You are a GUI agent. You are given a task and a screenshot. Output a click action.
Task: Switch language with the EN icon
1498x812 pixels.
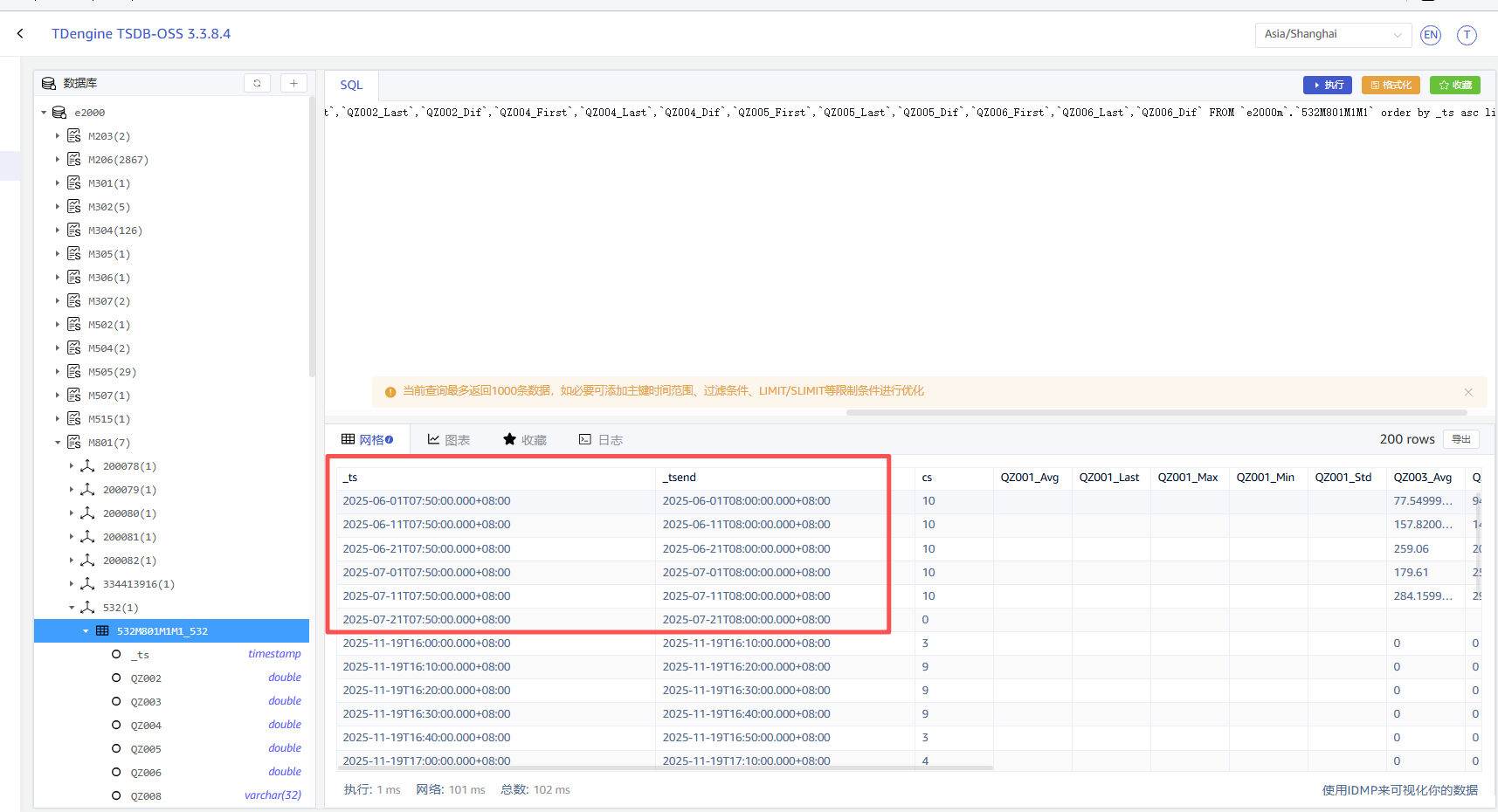[x=1430, y=35]
